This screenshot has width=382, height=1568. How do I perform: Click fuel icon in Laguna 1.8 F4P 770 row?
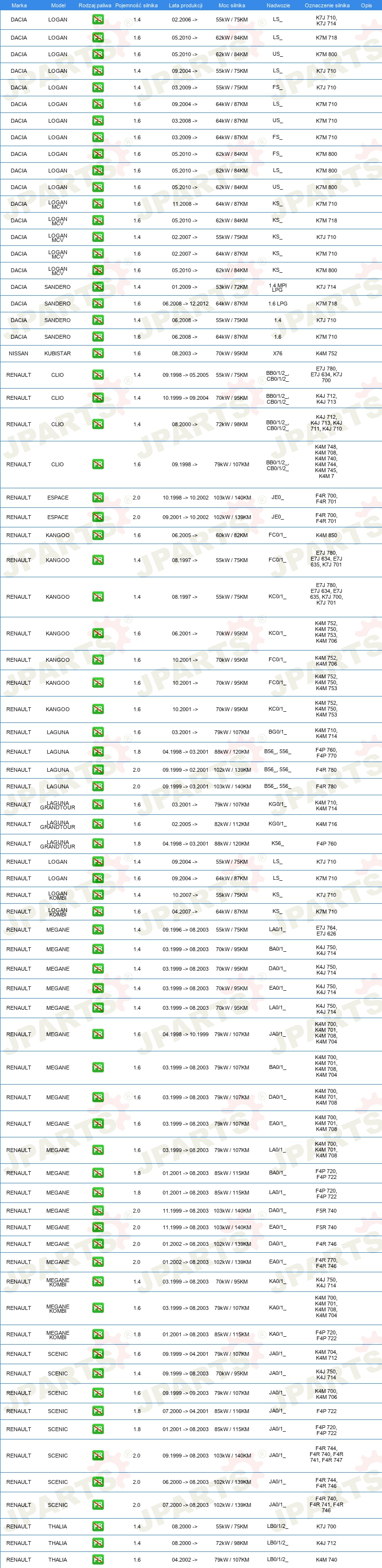(x=97, y=752)
